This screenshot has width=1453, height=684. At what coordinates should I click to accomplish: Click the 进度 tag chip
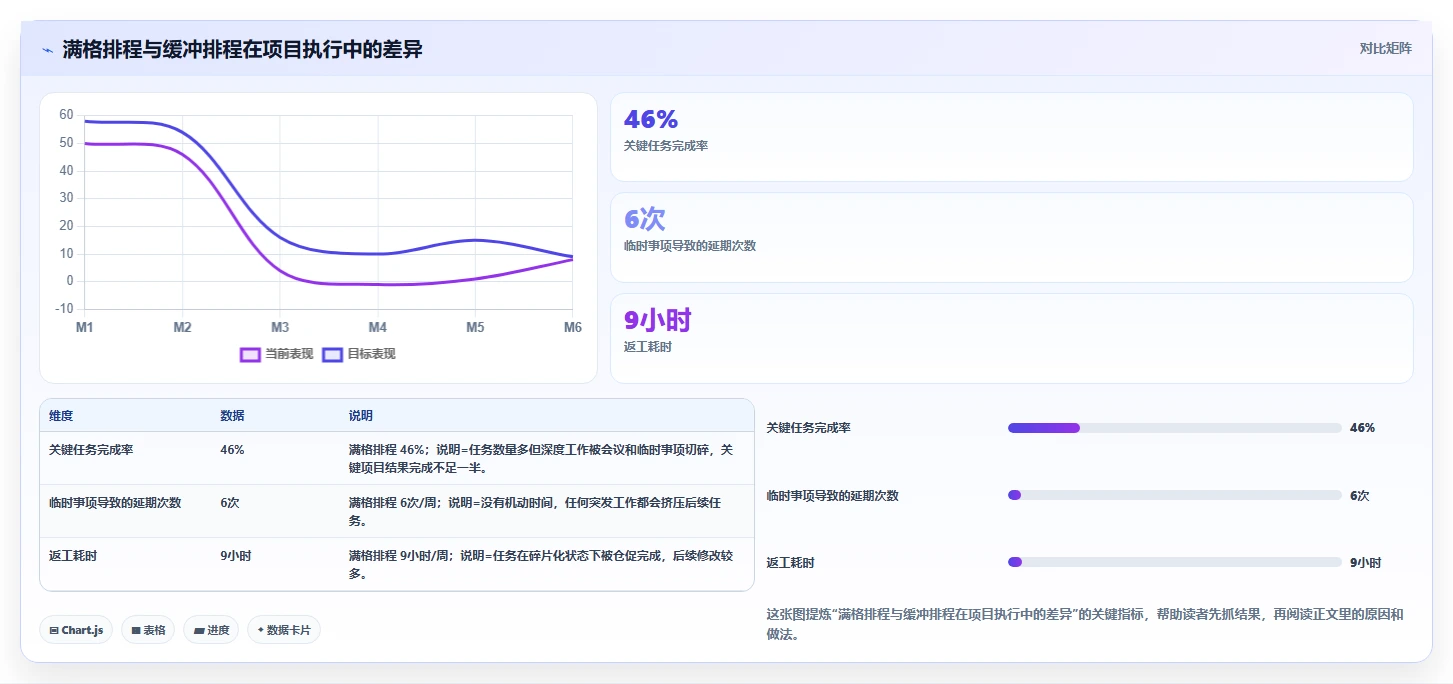click(x=211, y=630)
